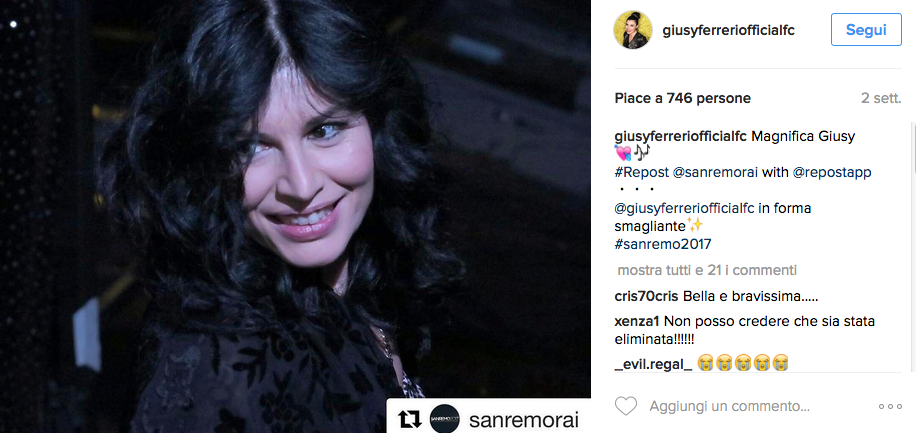Image resolution: width=916 pixels, height=433 pixels.
Task: Like the post with the heart icon
Action: pos(626,406)
